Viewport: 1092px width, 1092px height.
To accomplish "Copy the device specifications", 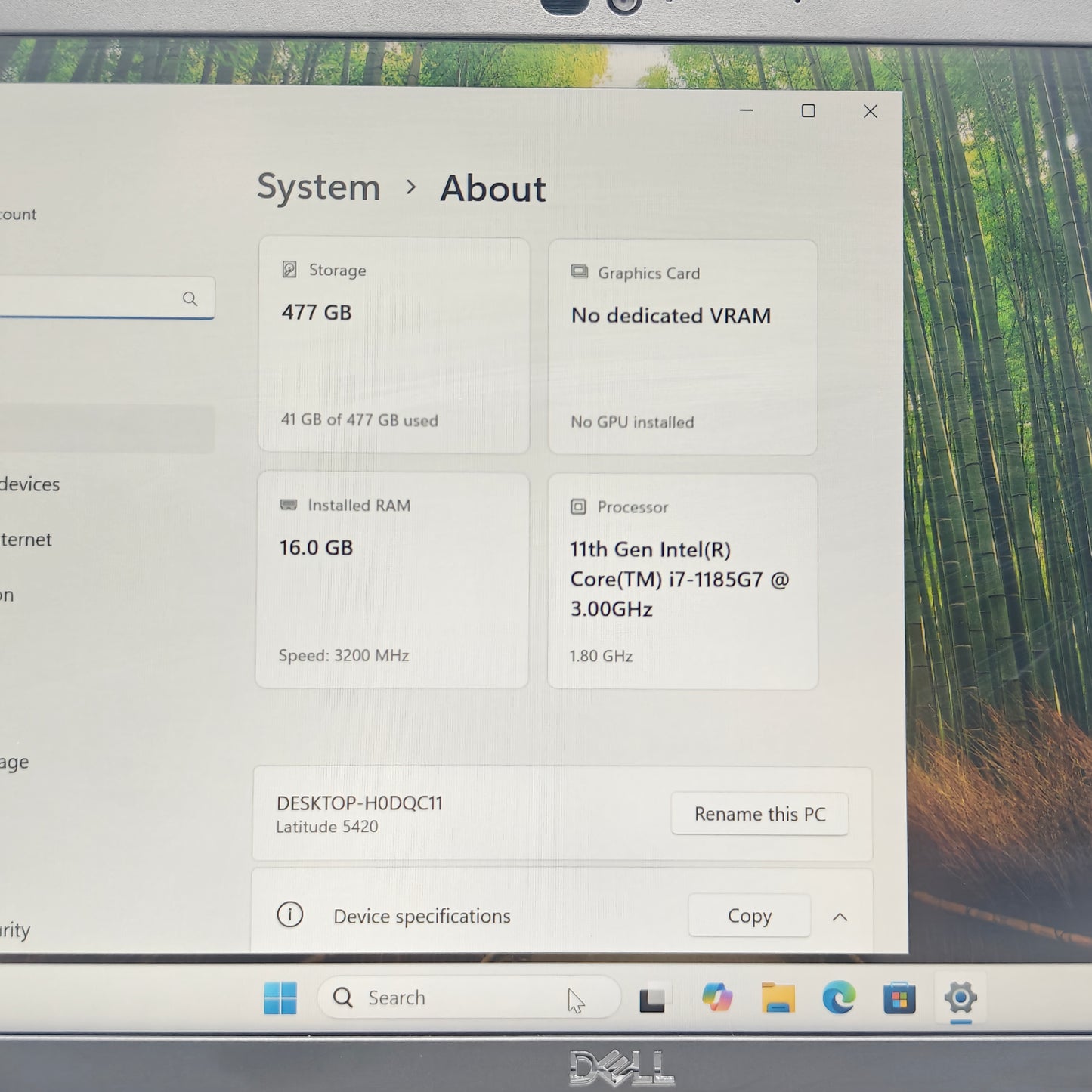I will click(x=749, y=916).
